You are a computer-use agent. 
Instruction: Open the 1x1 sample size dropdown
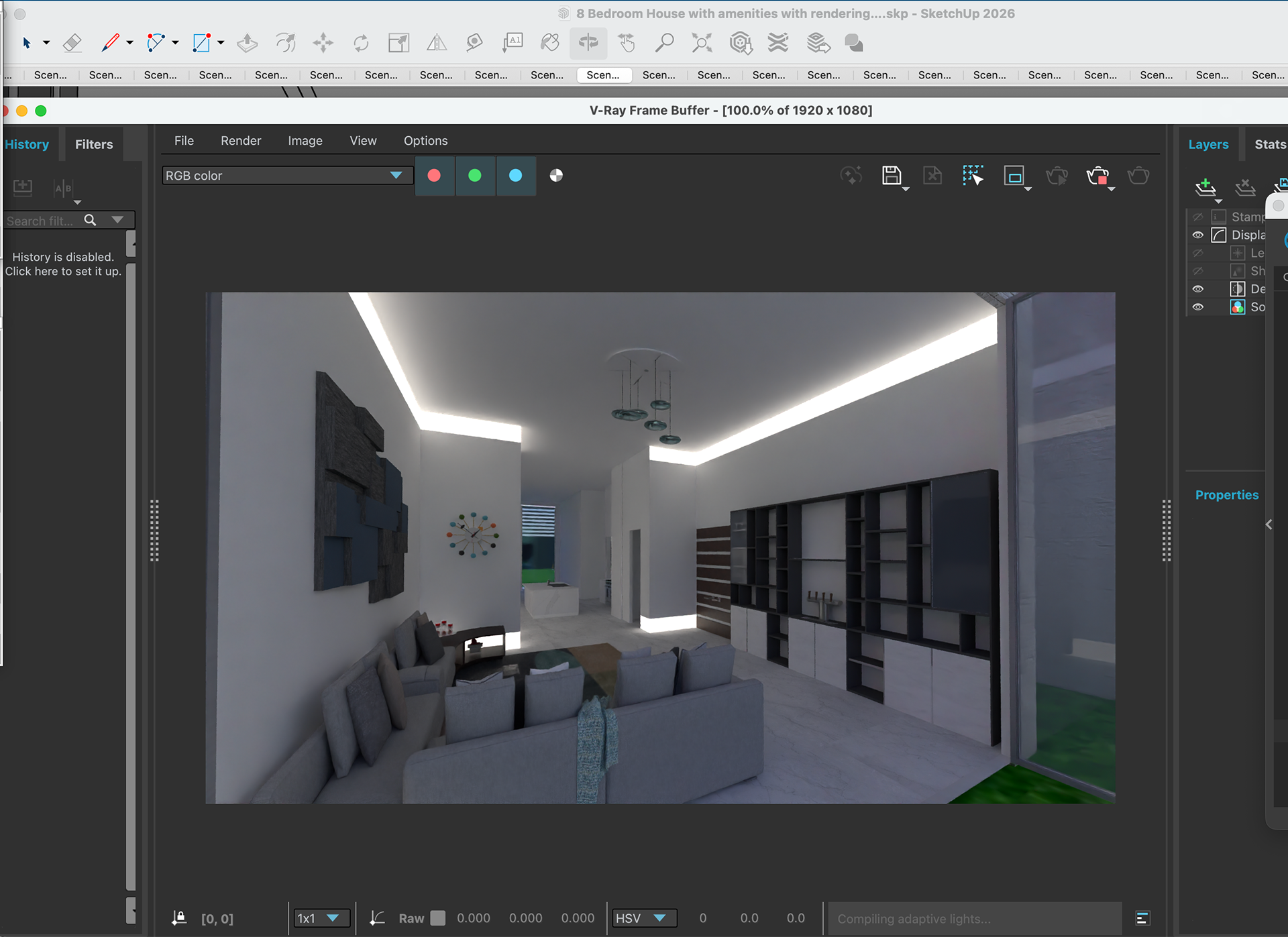click(x=321, y=918)
